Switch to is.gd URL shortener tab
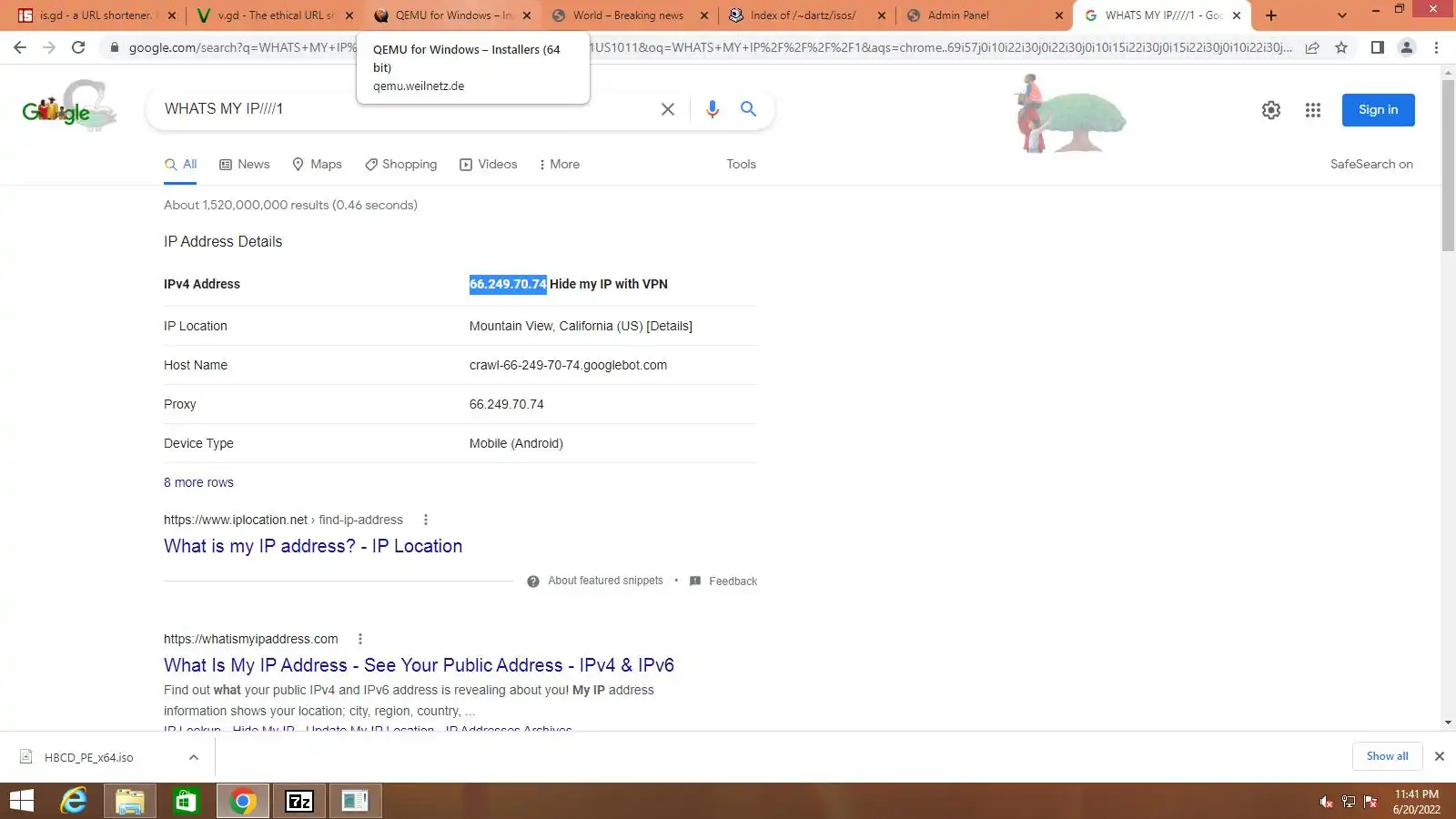The width and height of the screenshot is (1456, 819). (x=96, y=15)
